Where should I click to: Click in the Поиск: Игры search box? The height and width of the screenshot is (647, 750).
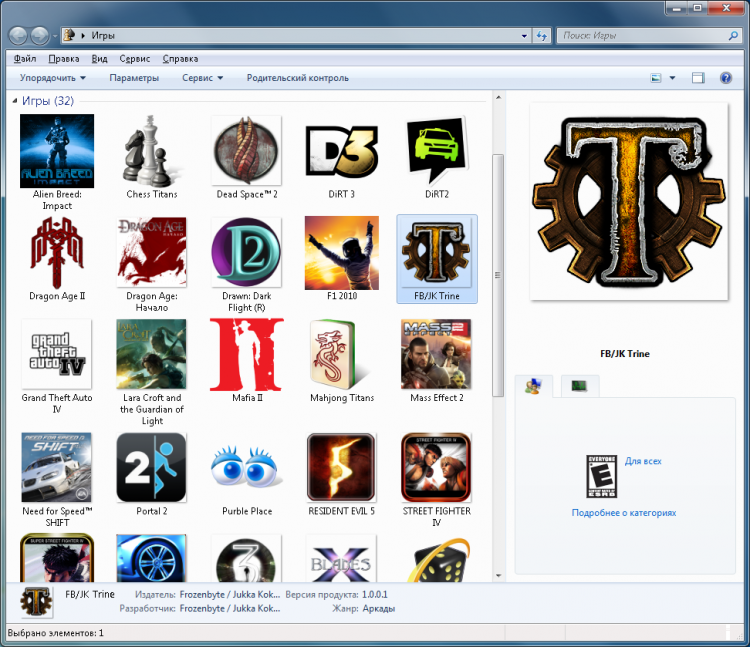(x=641, y=36)
